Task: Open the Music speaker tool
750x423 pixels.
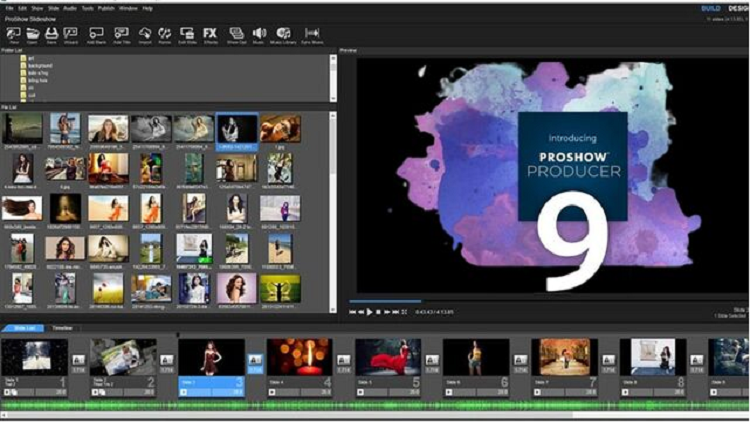Action: click(x=259, y=35)
